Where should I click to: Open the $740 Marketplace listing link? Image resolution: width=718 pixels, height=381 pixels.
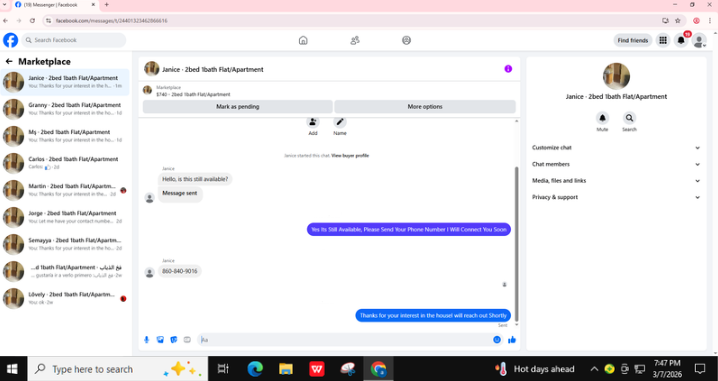tap(193, 94)
